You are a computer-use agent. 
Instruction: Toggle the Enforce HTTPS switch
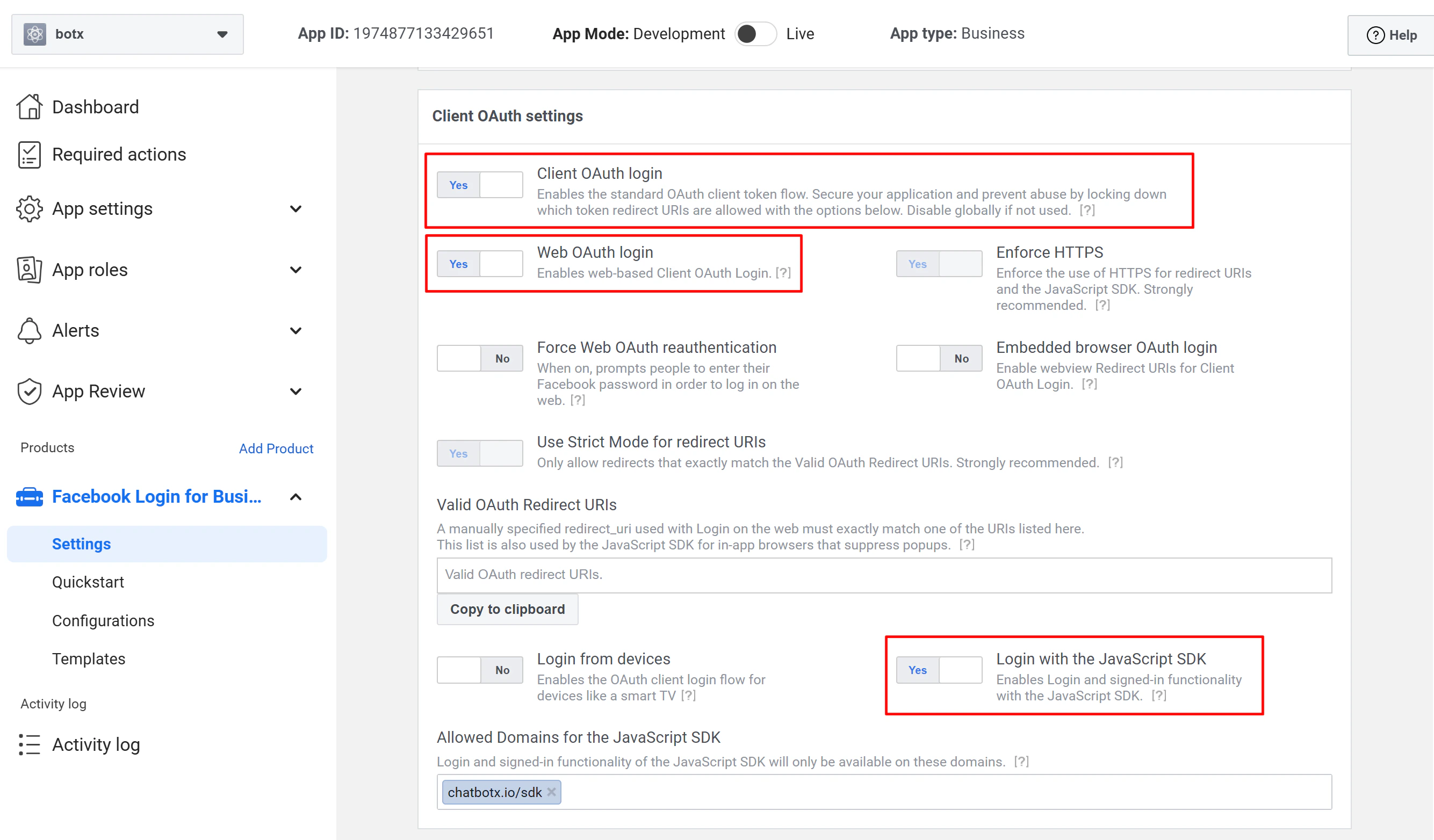[939, 264]
